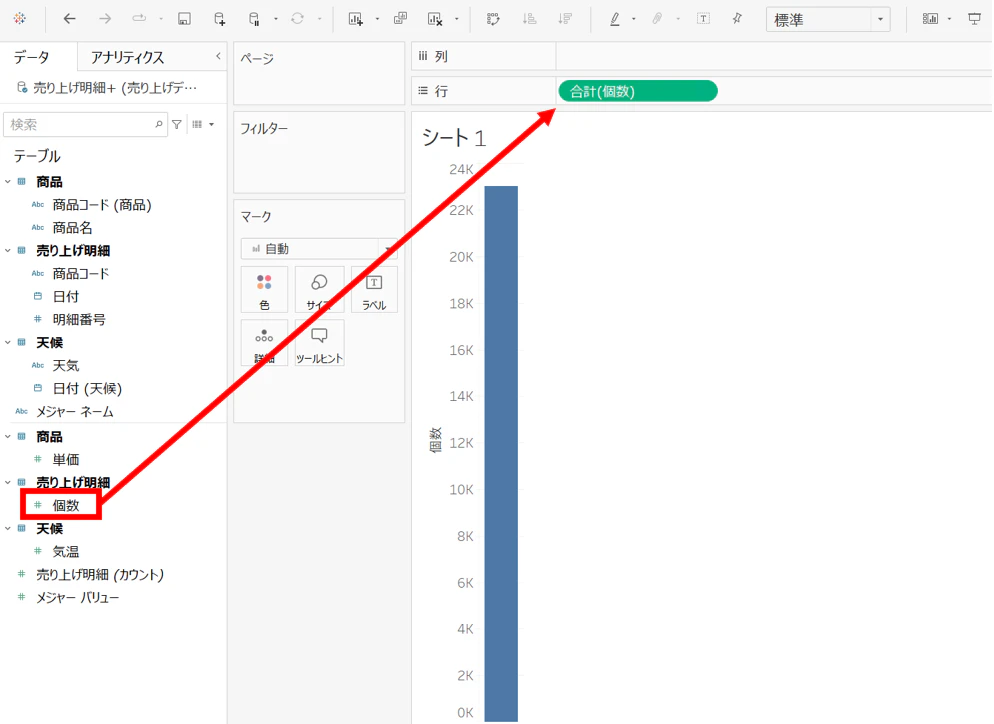The width and height of the screenshot is (994, 724).
Task: Open dropdown arrow next to clear sheet icon
Action: pyautogui.click(x=456, y=19)
